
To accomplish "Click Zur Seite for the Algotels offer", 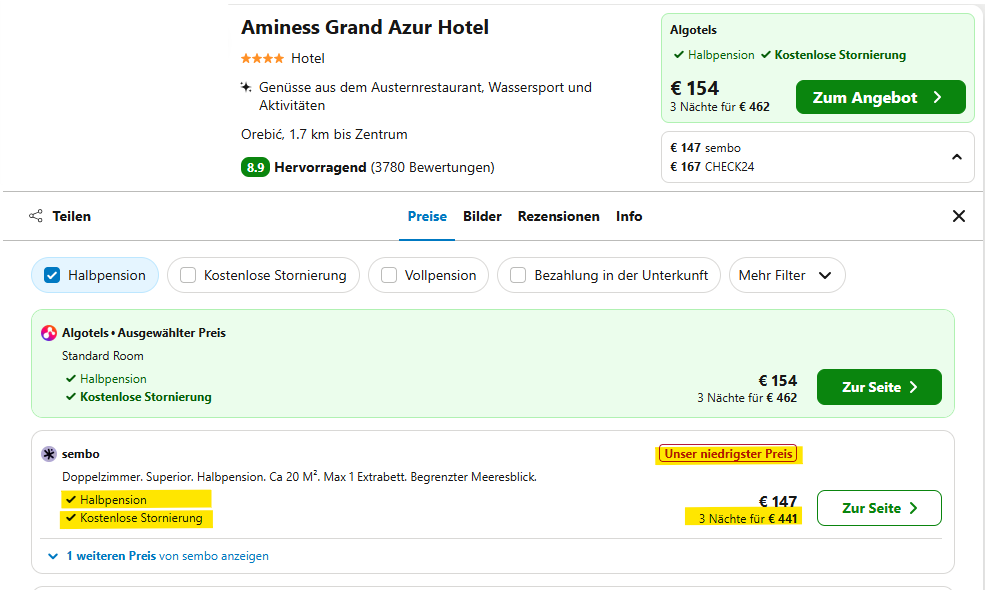I will pos(878,387).
